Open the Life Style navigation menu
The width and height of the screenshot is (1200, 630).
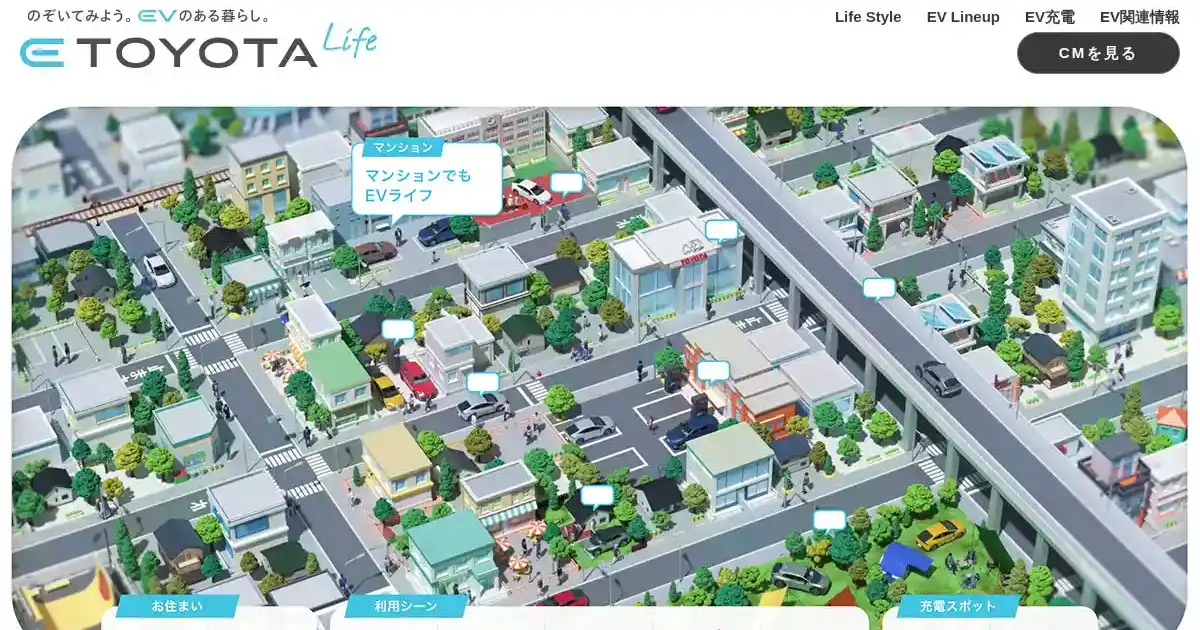(867, 17)
